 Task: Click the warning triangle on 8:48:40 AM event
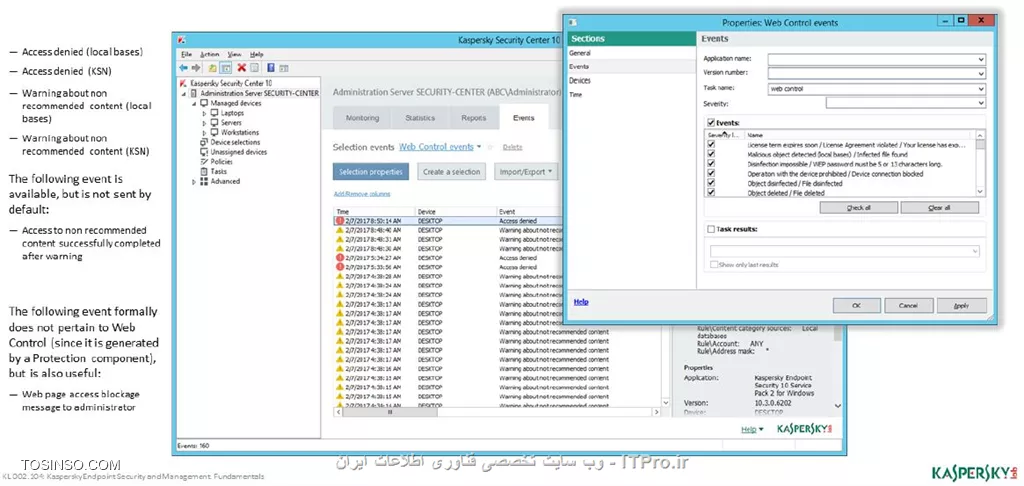coord(340,230)
